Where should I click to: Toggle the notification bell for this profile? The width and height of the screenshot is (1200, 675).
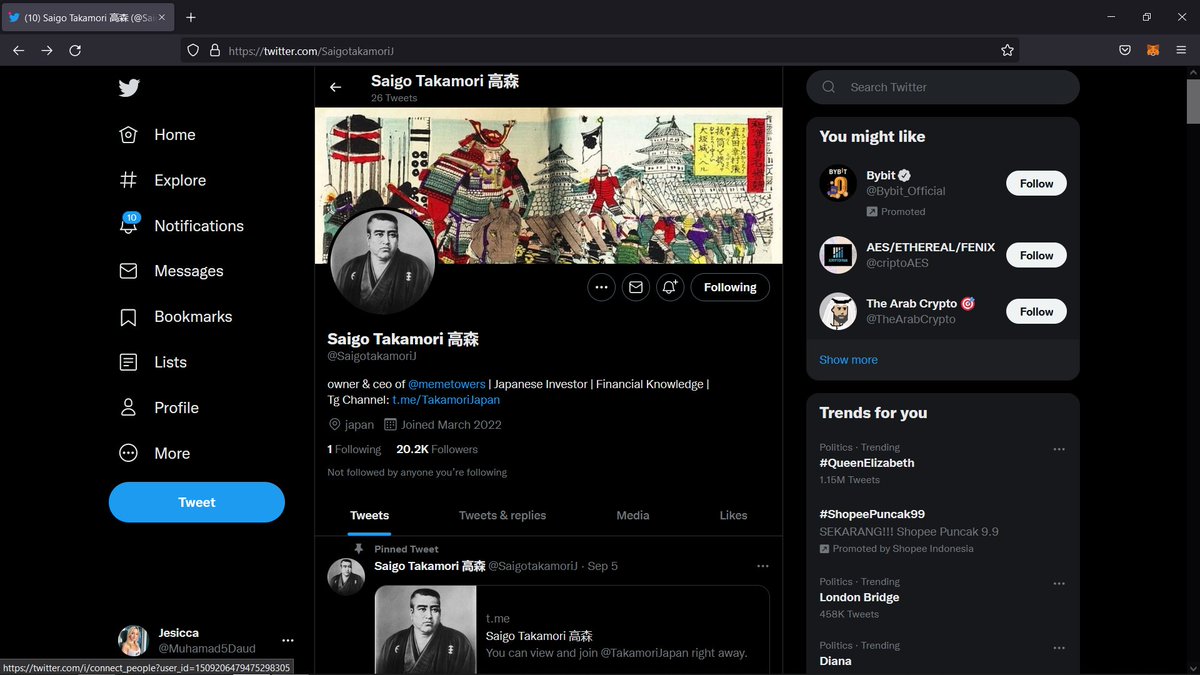pos(670,287)
